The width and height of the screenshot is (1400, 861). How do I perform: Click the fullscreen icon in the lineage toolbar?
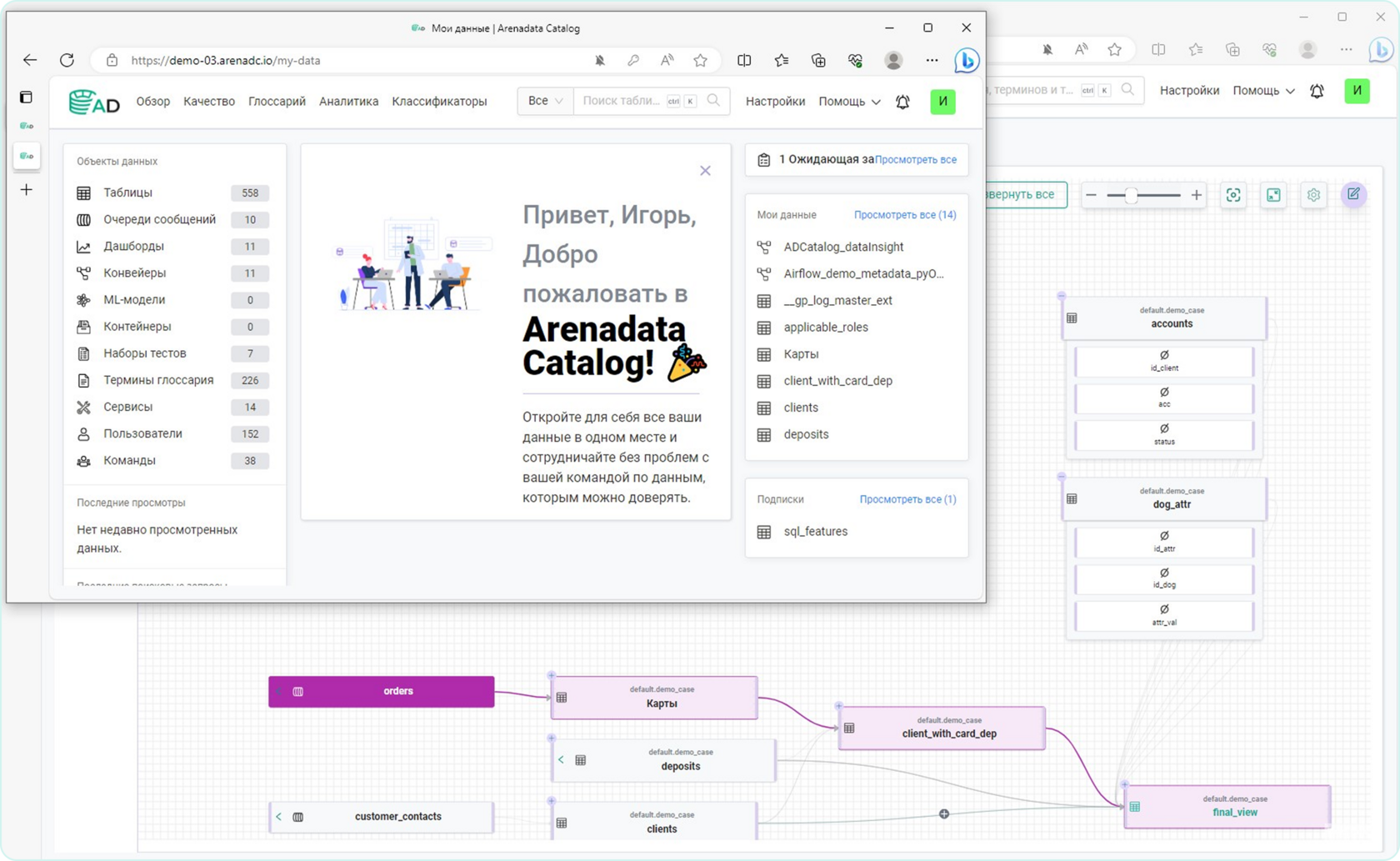tap(1273, 195)
